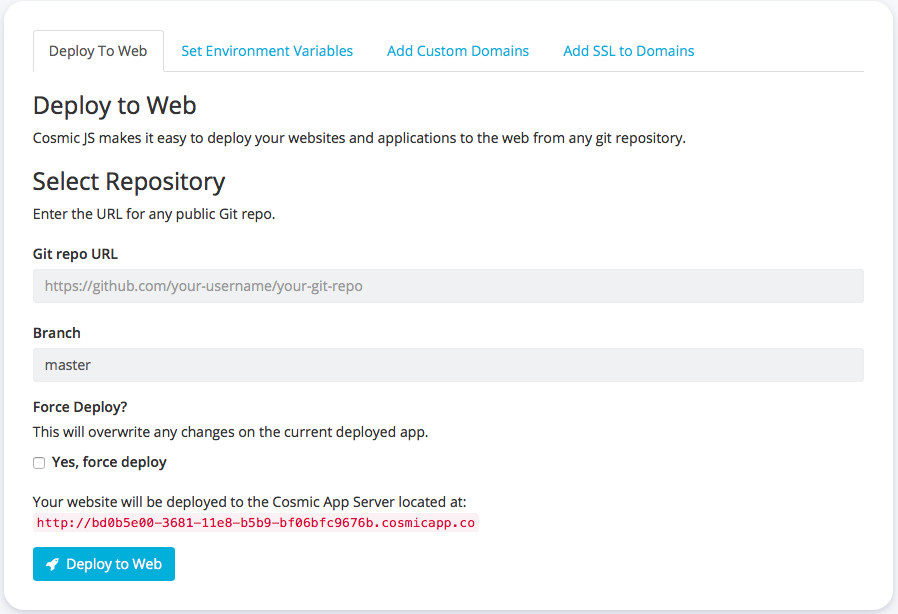Screen dimensions: 898x614
Task: Focus the Git repo URL input field
Action: [448, 286]
